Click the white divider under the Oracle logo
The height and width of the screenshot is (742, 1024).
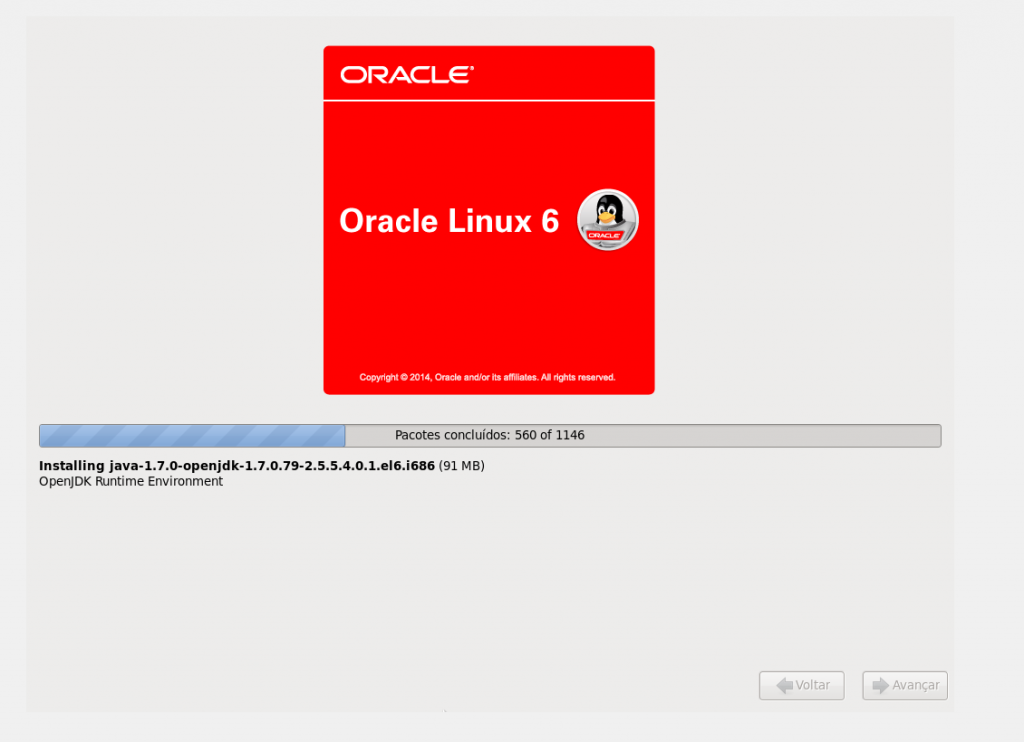point(488,99)
